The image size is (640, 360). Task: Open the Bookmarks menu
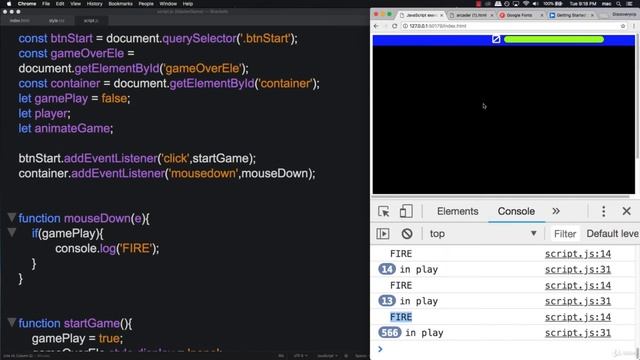tap(120, 4)
